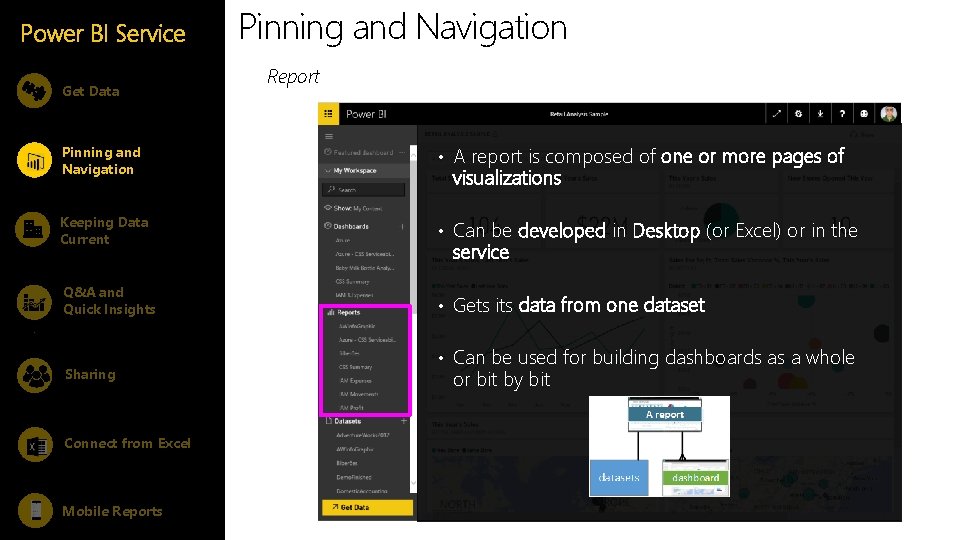
Task: Click the more options next to Dashboards
Action: 403,227
